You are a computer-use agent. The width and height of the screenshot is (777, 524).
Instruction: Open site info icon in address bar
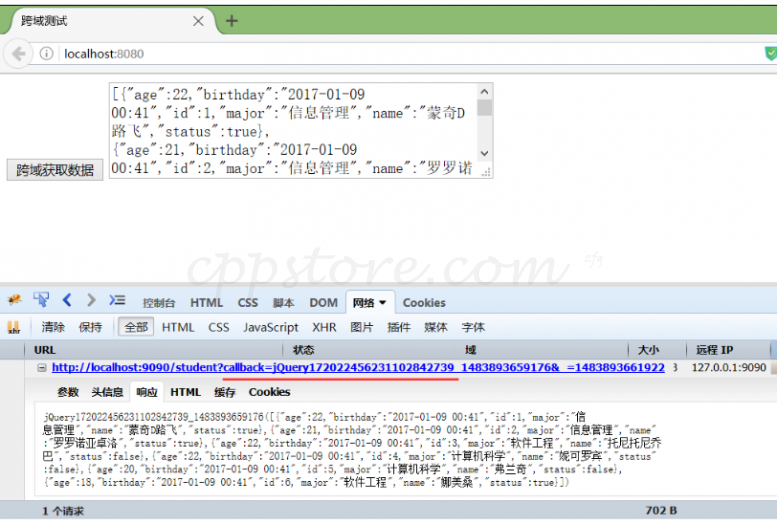coord(47,54)
